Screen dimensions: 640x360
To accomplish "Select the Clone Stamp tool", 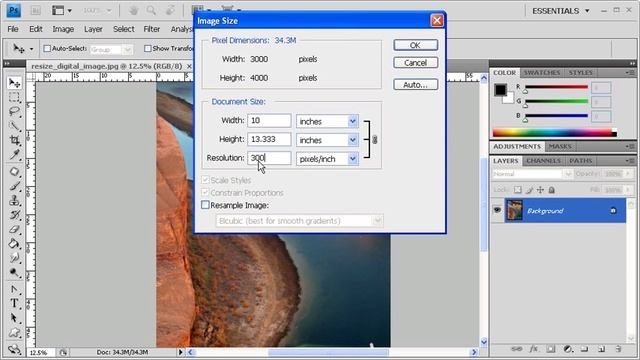I will (14, 200).
